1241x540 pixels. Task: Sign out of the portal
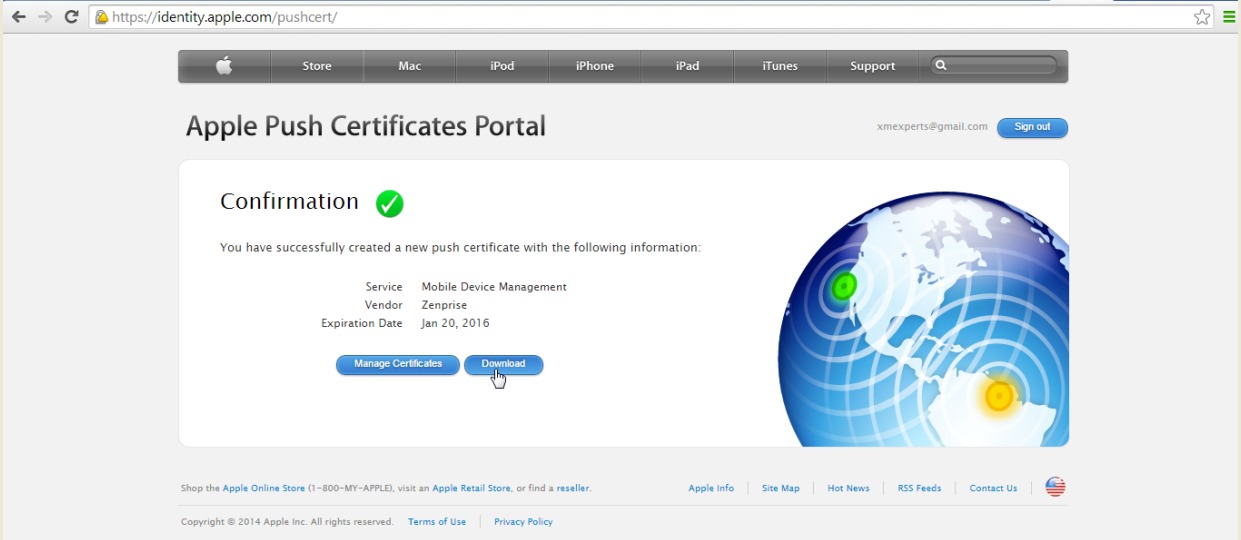tap(1032, 127)
